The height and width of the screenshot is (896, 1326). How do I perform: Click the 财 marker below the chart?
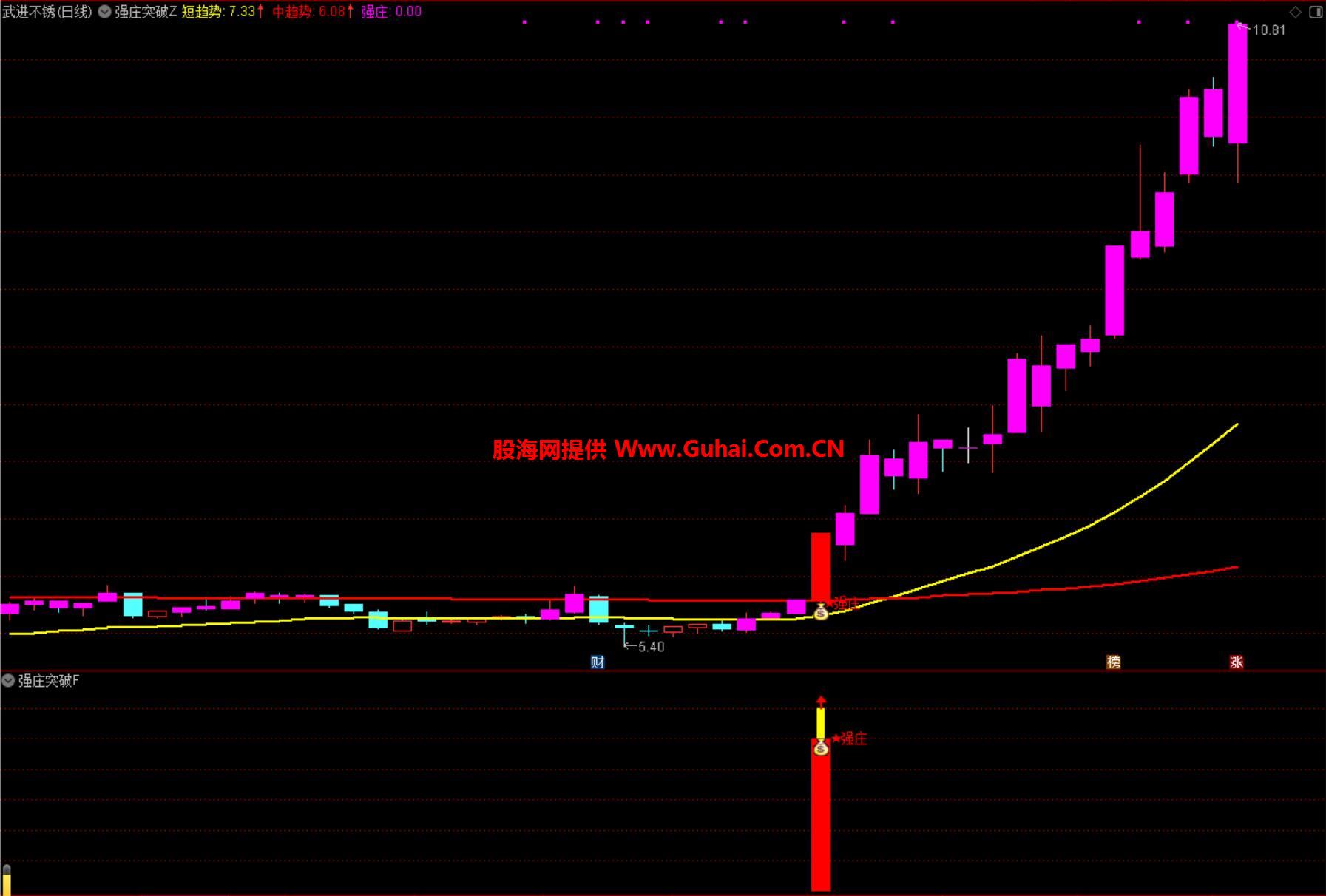pos(598,662)
